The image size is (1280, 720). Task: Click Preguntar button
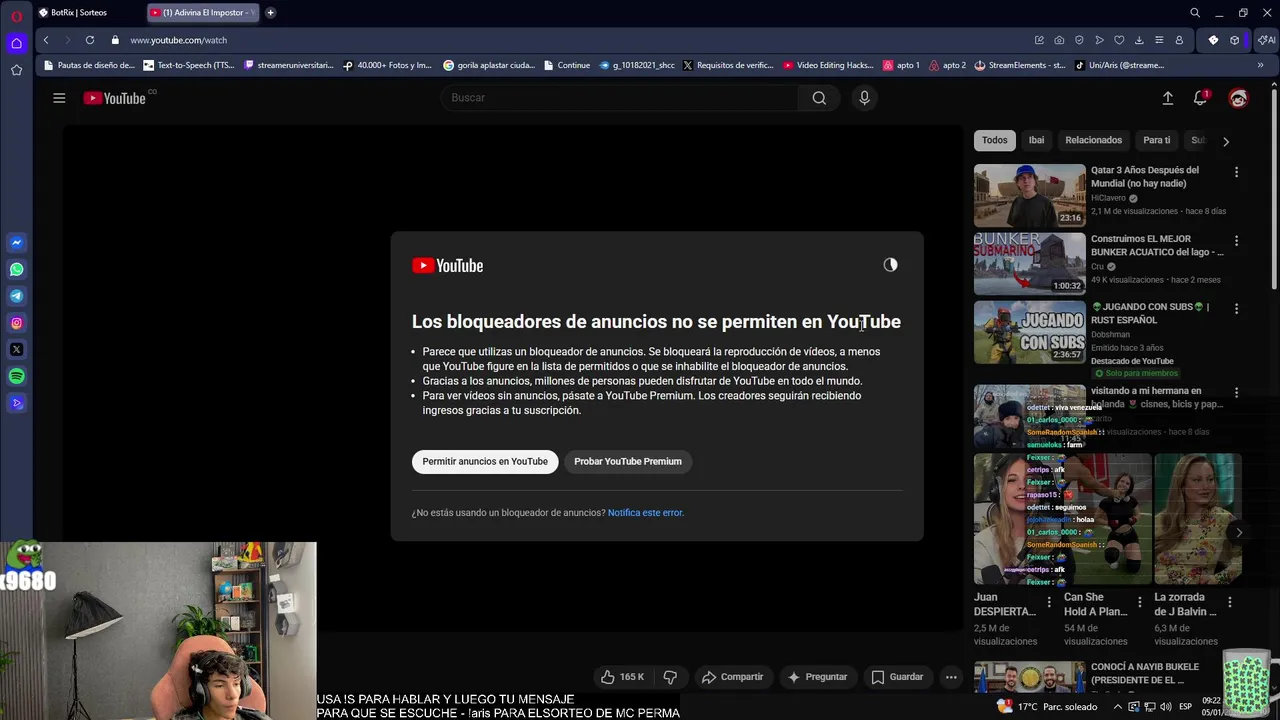pos(817,677)
